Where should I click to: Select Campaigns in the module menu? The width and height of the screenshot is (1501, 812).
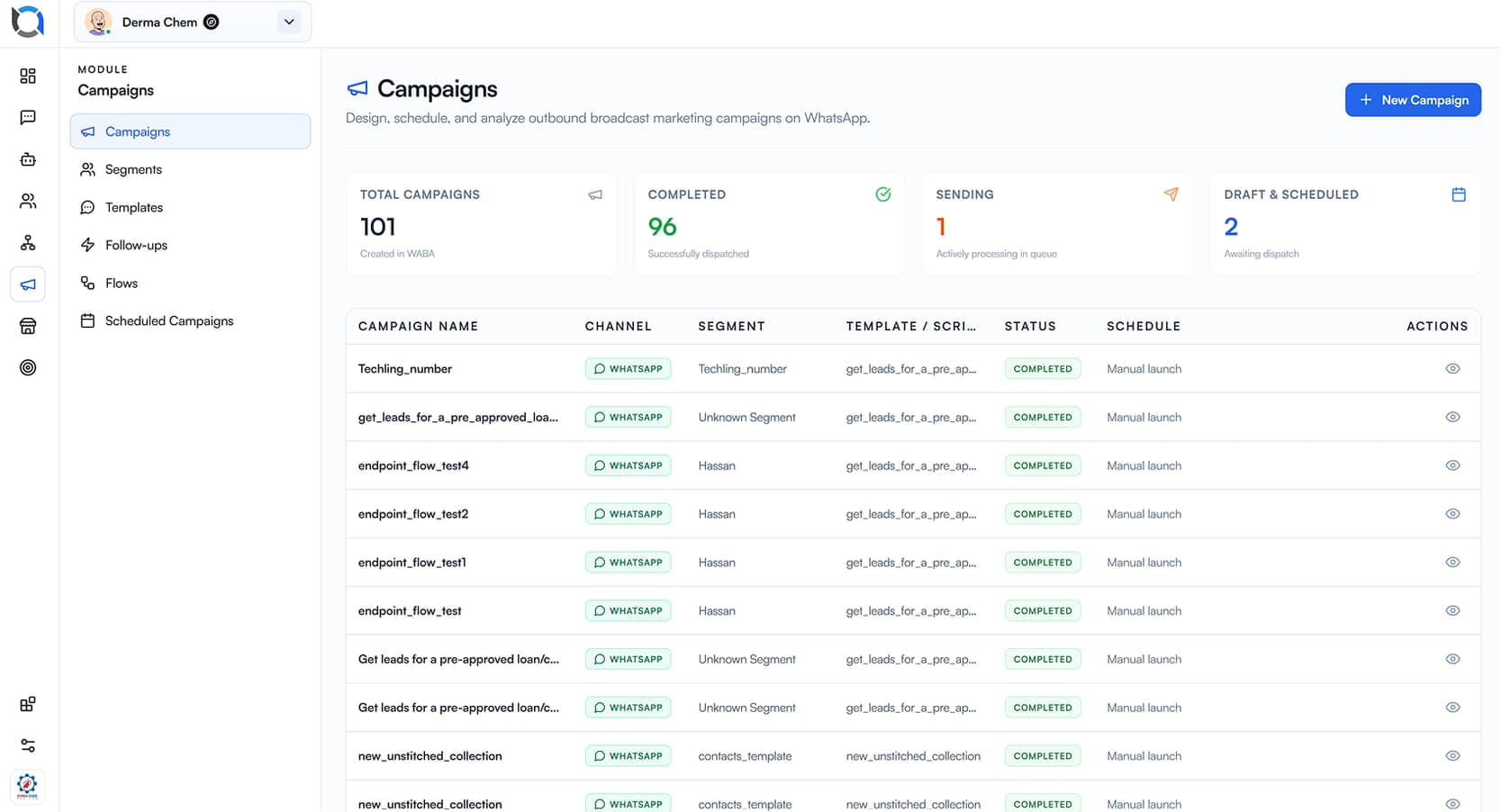coord(190,131)
